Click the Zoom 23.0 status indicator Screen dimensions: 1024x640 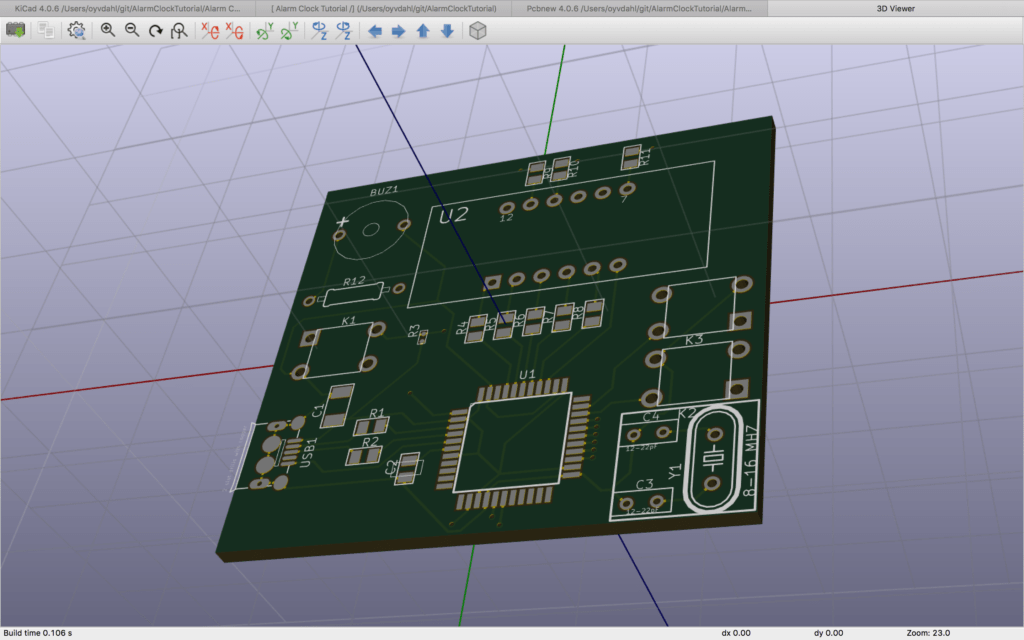930,632
